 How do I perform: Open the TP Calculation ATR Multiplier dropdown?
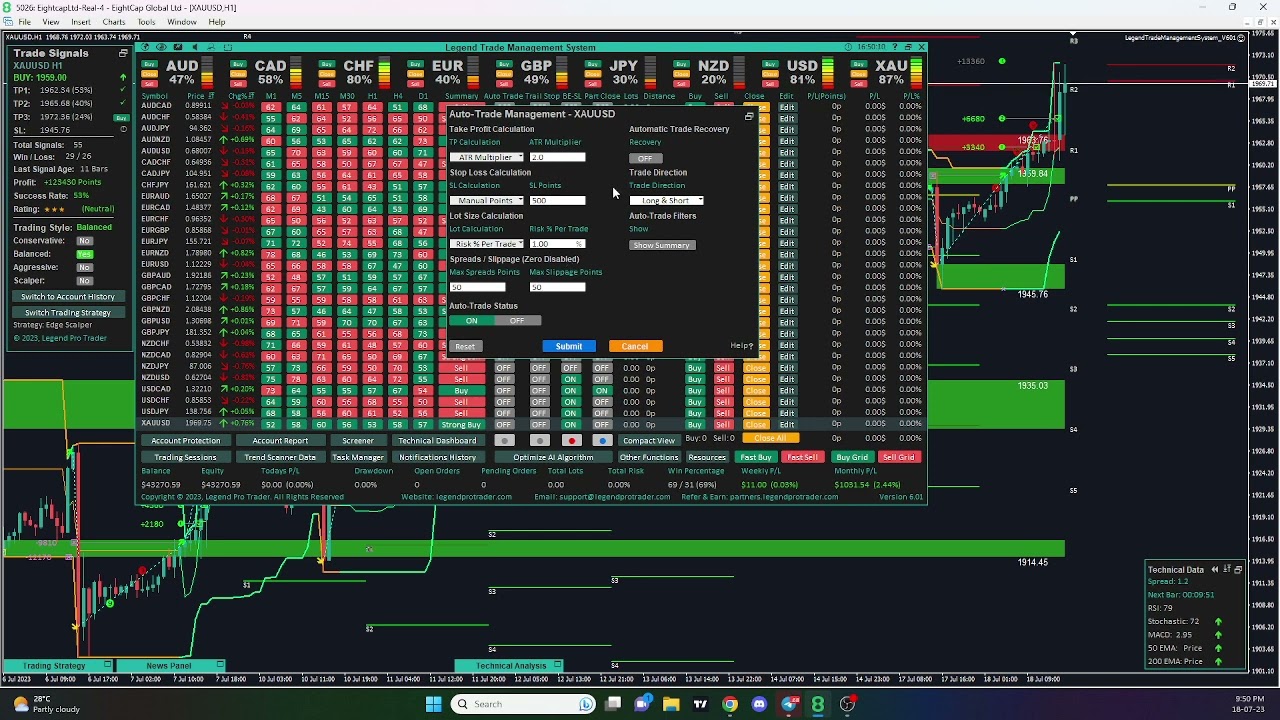pos(487,158)
